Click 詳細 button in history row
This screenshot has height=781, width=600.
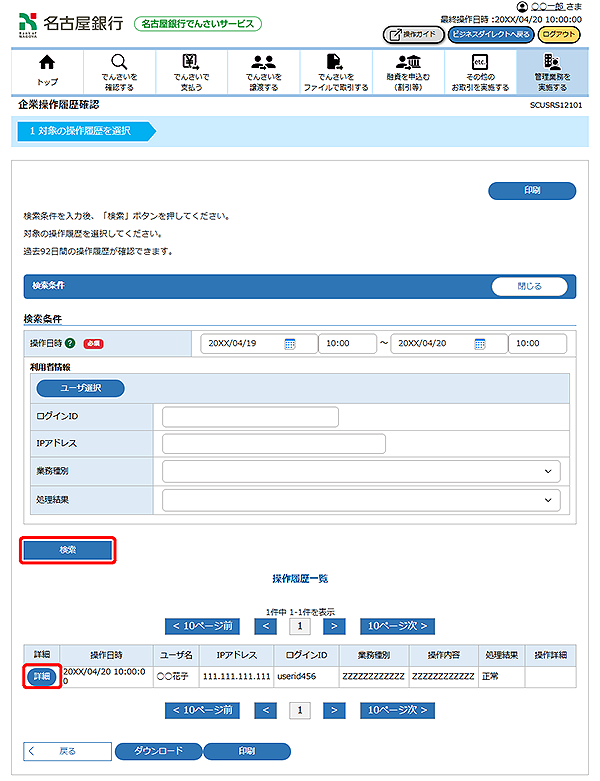38,677
